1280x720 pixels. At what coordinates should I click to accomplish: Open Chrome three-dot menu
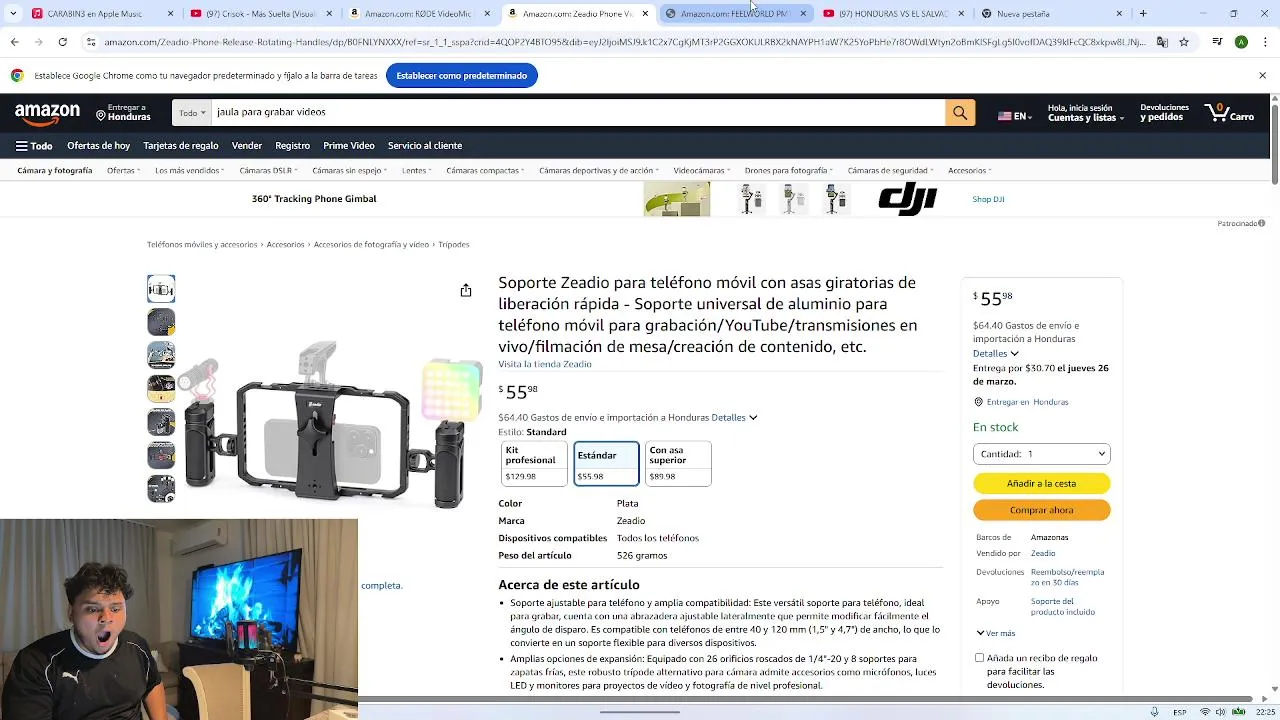point(1263,42)
